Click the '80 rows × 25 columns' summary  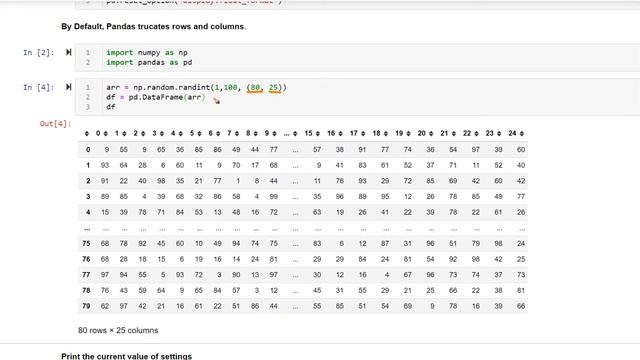(118, 330)
